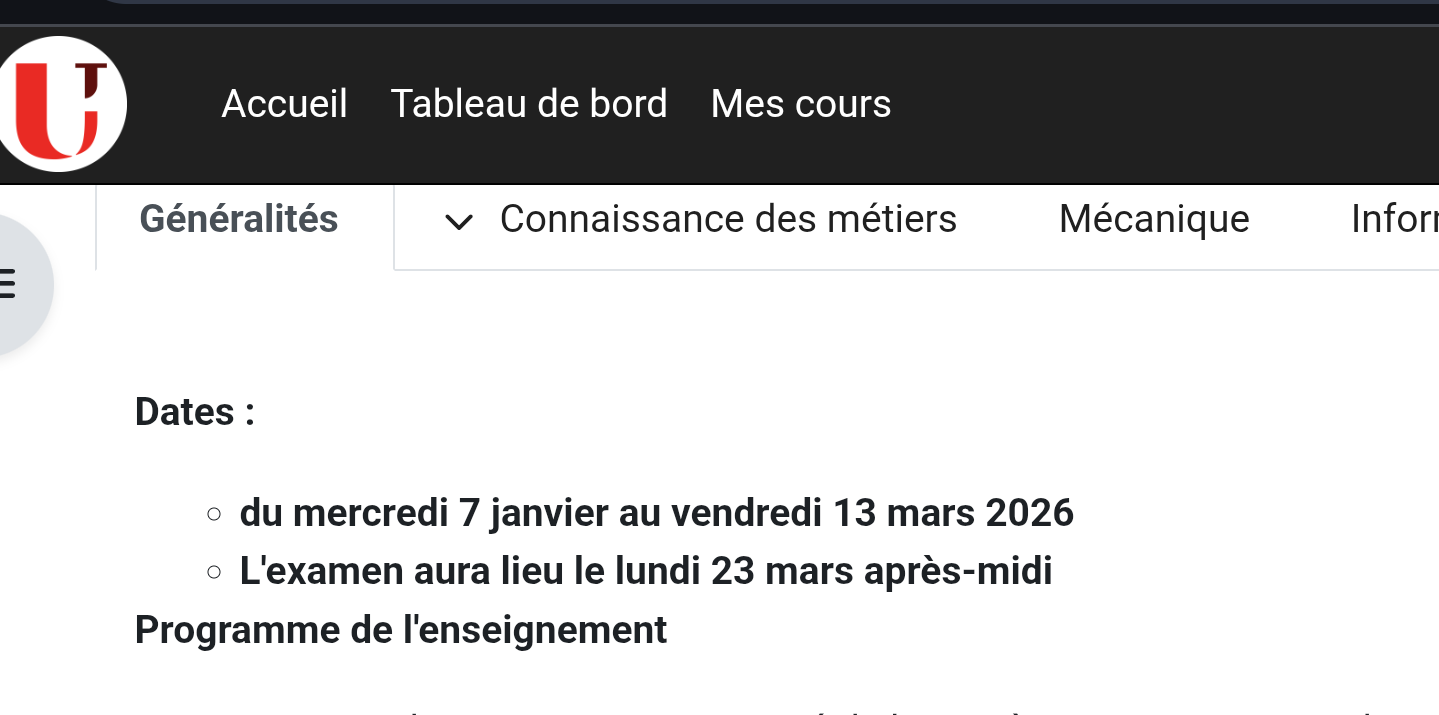Go to Accueil in the navbar
The width and height of the screenshot is (1439, 715).
click(x=284, y=104)
